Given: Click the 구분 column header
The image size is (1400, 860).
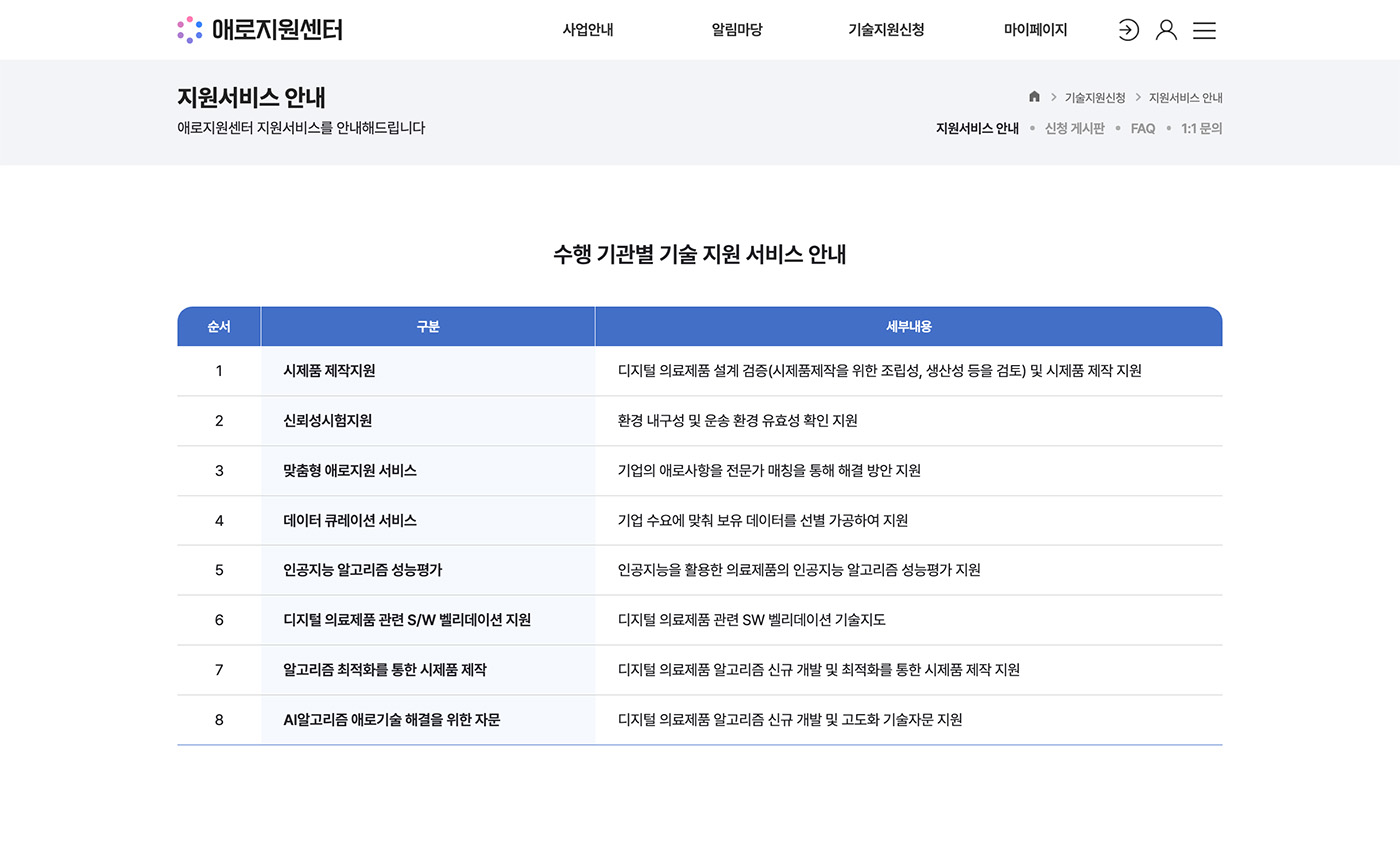Looking at the screenshot, I should pos(428,326).
